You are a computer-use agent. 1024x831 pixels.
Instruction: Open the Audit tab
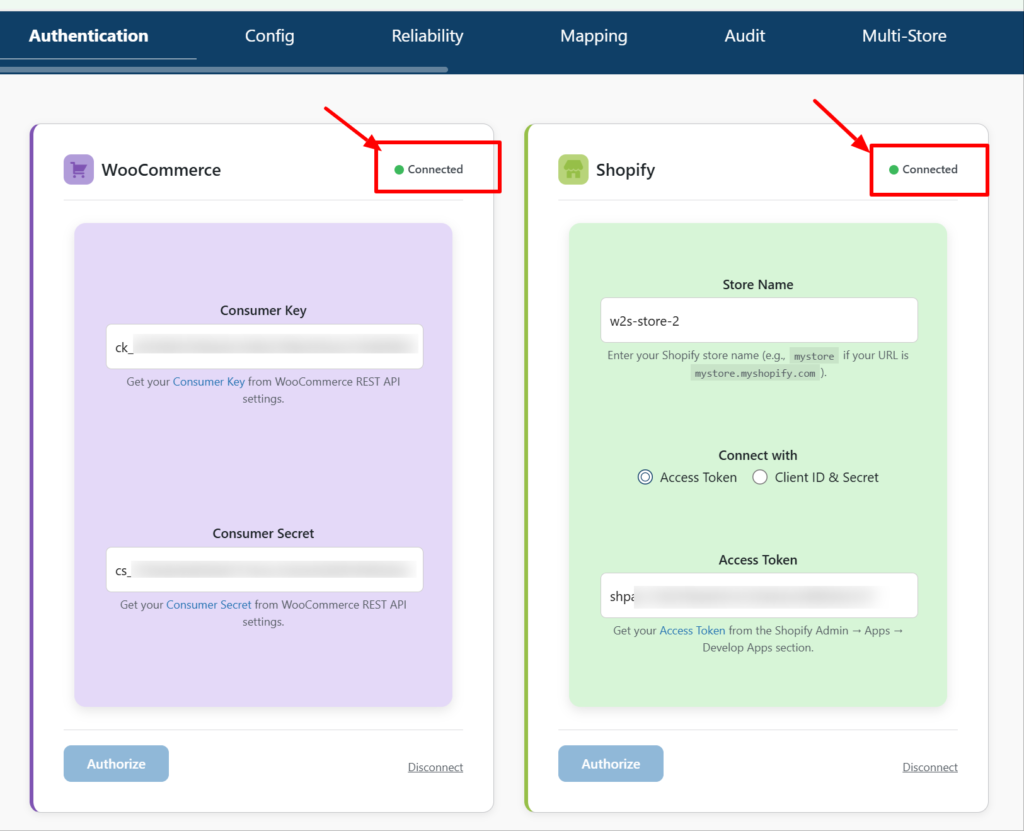coord(744,36)
